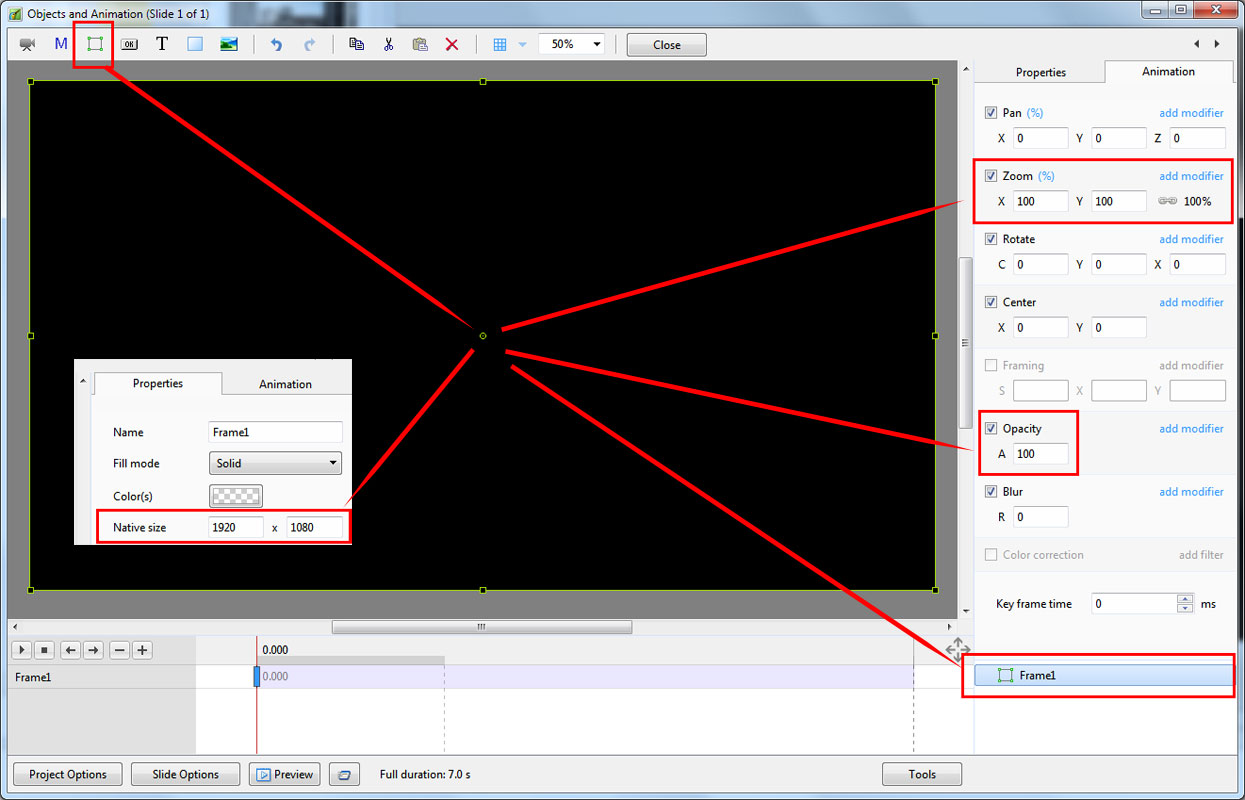The width and height of the screenshot is (1245, 800).
Task: Toggle the Zoom X/Y chain link icon
Action: point(1167,201)
